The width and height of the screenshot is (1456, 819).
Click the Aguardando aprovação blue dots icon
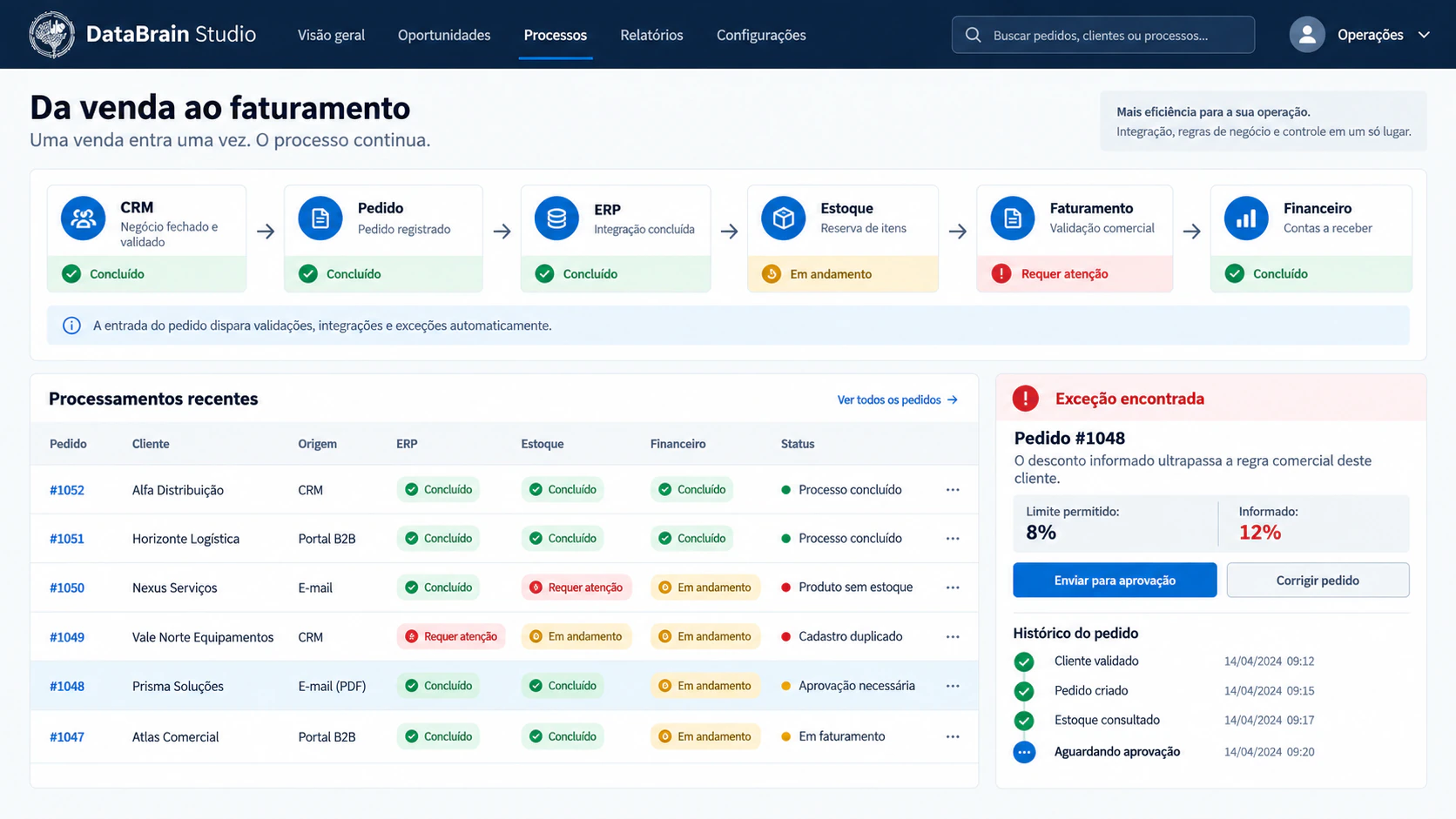point(1025,752)
